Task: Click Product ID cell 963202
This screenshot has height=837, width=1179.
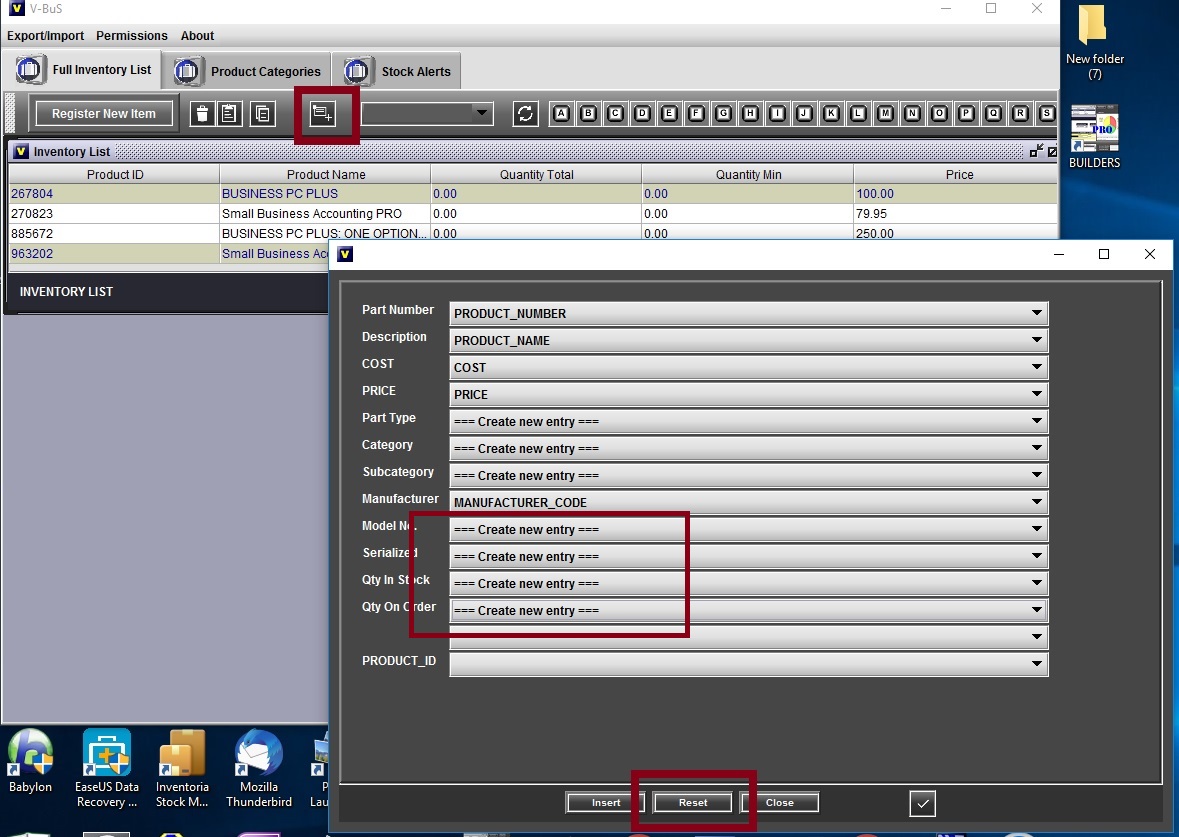Action: tap(114, 253)
